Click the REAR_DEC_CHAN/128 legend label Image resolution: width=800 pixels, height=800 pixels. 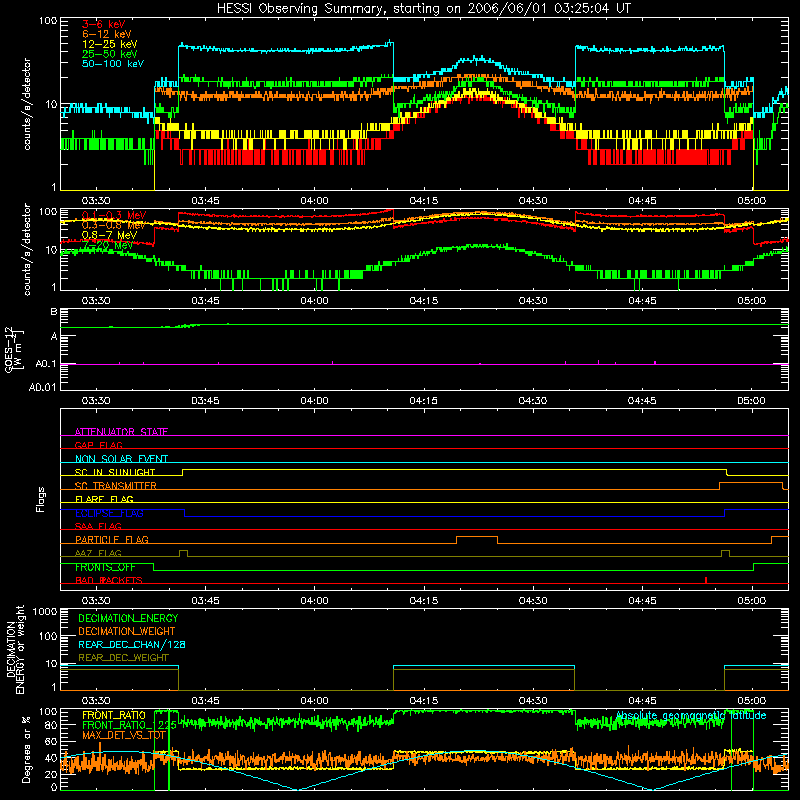tap(132, 644)
